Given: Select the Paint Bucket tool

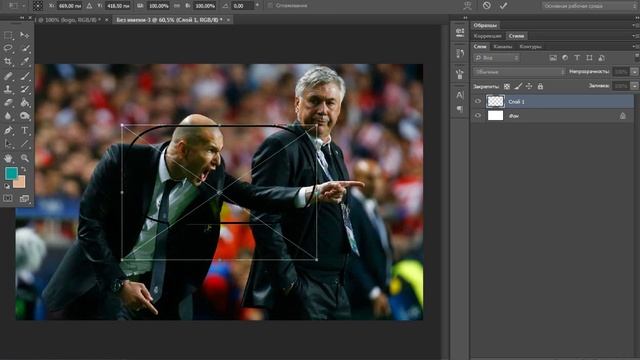Looking at the screenshot, I should tap(25, 102).
